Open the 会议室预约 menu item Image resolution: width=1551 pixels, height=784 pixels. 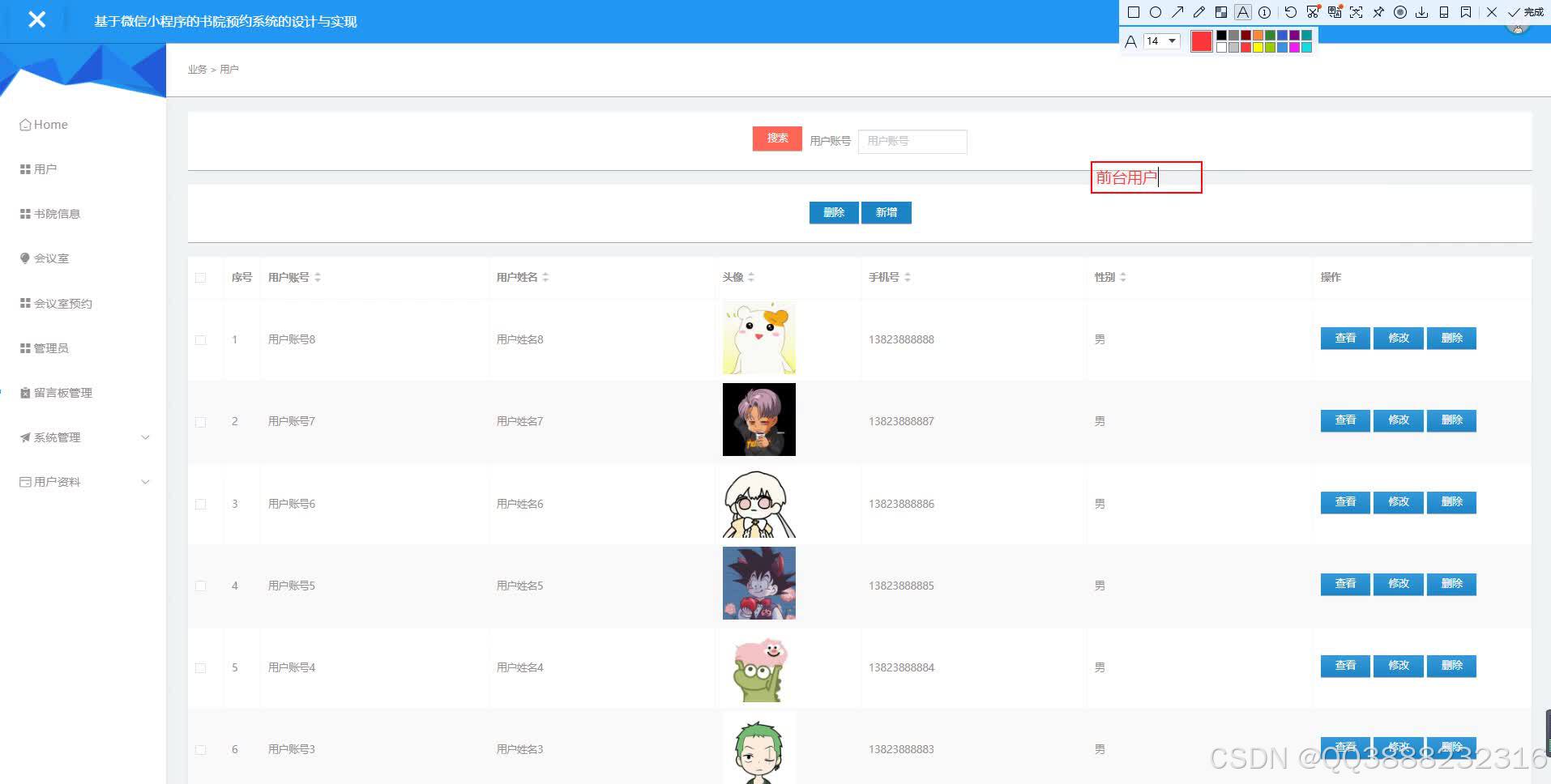[x=63, y=303]
